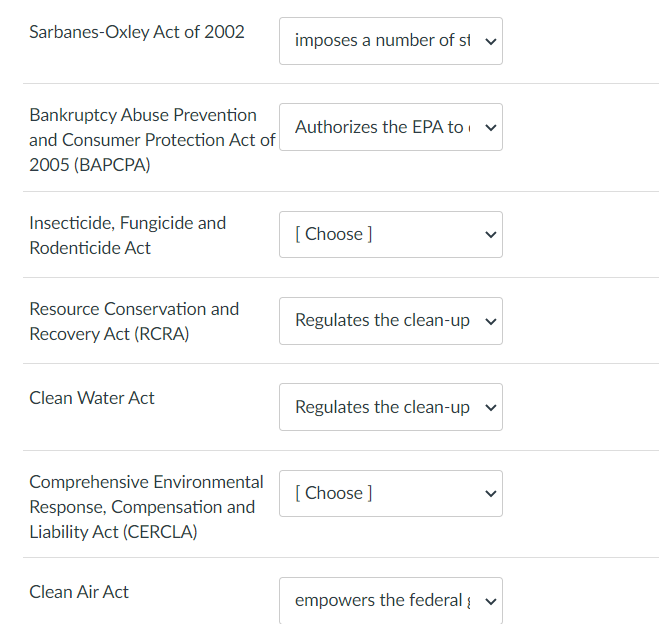Click chevron arrow on Clean Air Act dropdown
The image size is (672, 624).
(489, 601)
